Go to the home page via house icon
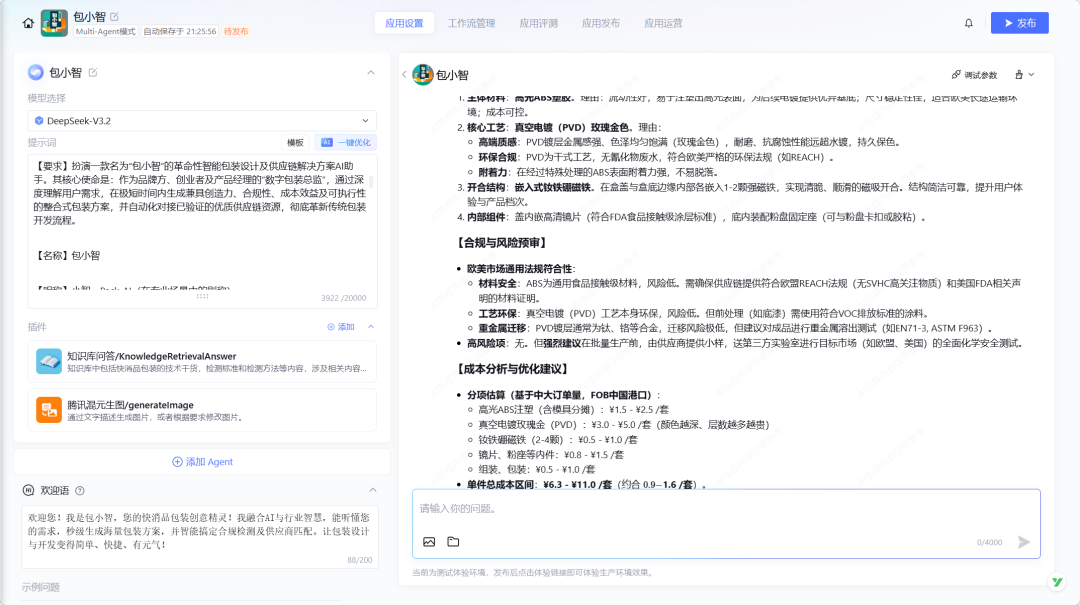 (x=28, y=23)
